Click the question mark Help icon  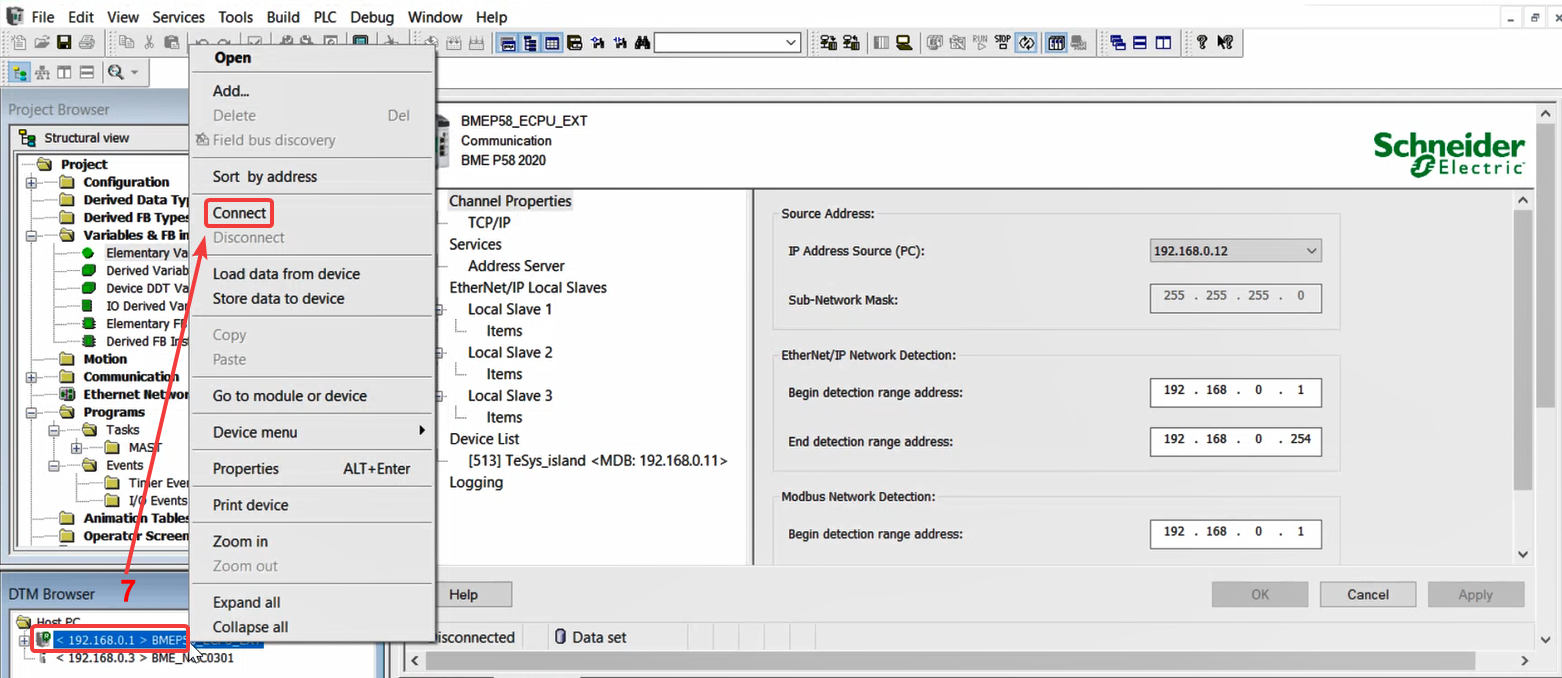click(1202, 42)
